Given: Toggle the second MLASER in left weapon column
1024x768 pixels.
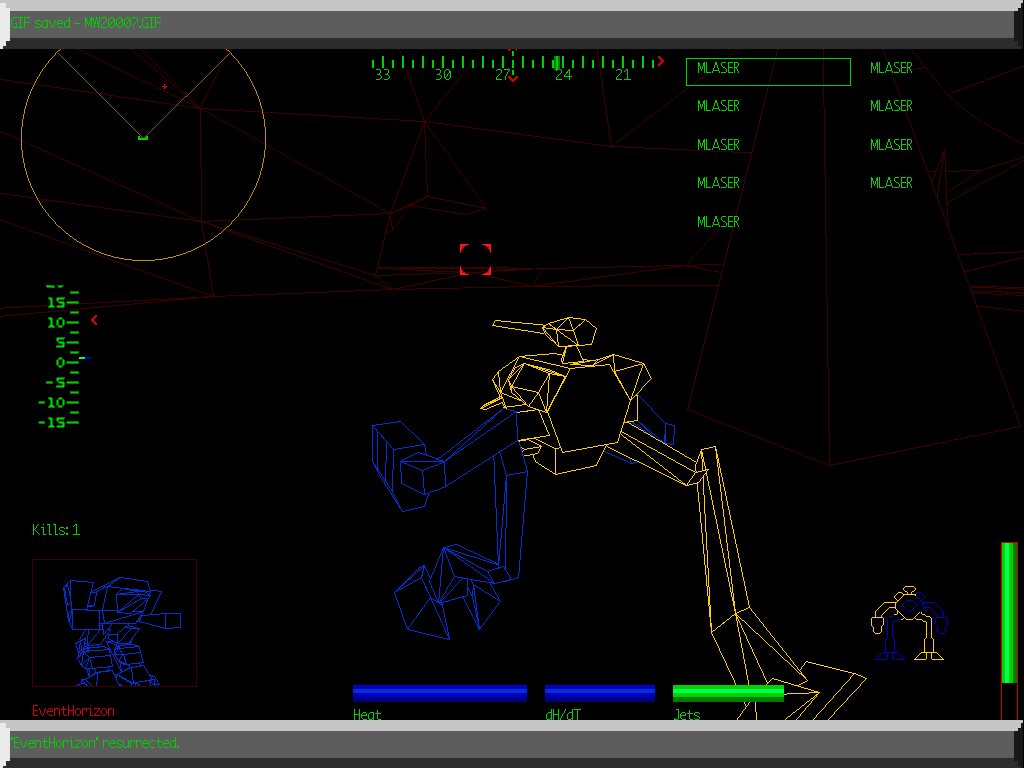Looking at the screenshot, I should pyautogui.click(x=718, y=106).
